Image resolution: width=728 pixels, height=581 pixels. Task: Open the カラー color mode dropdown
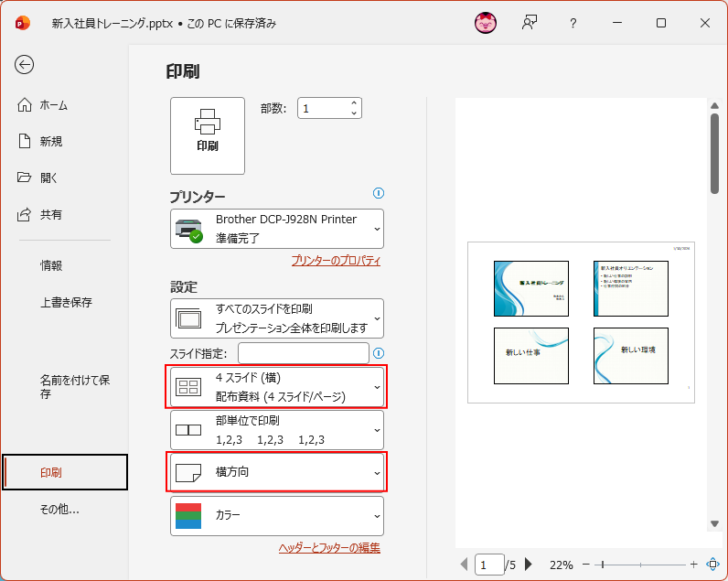click(277, 516)
